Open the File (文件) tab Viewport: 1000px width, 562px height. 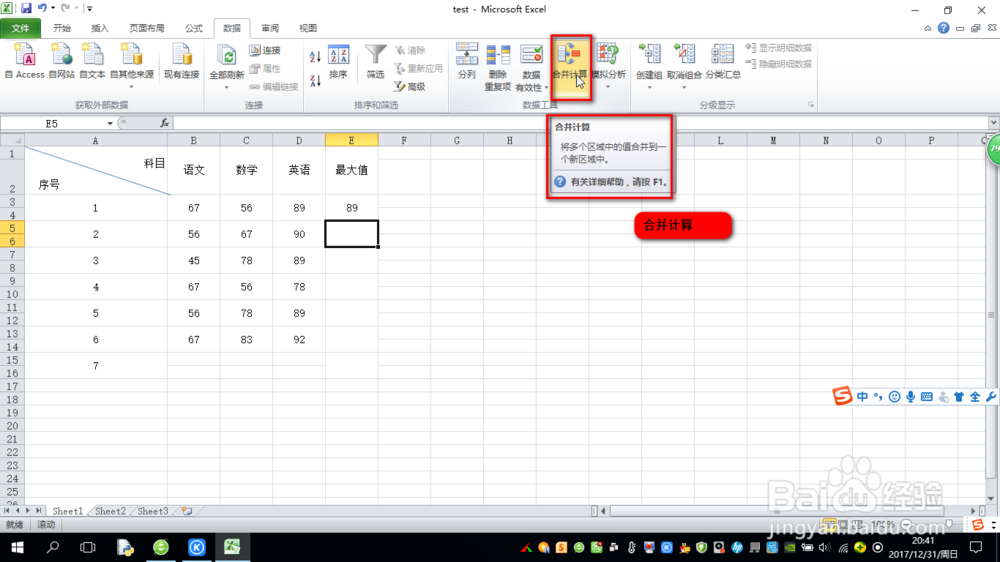point(20,28)
